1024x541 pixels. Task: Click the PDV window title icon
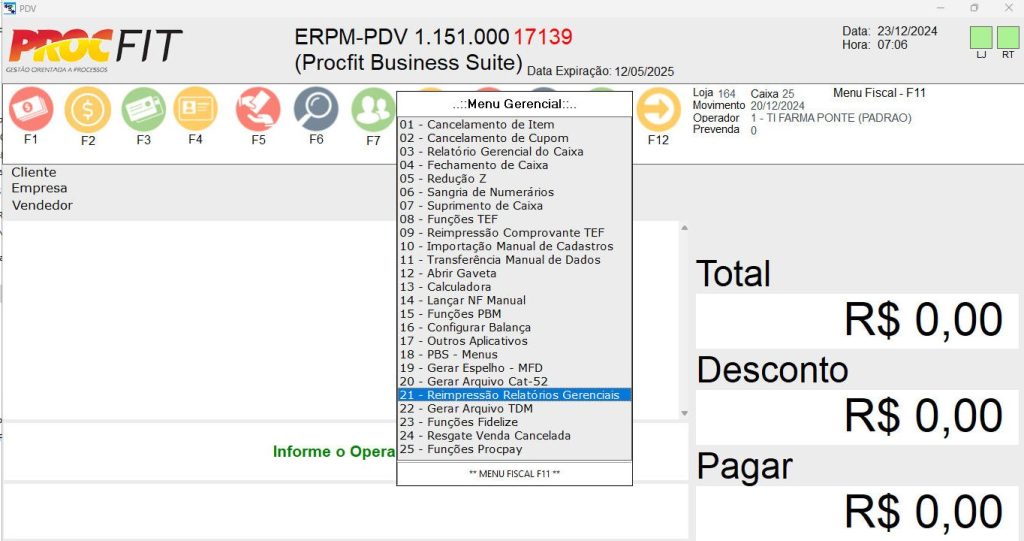click(9, 8)
